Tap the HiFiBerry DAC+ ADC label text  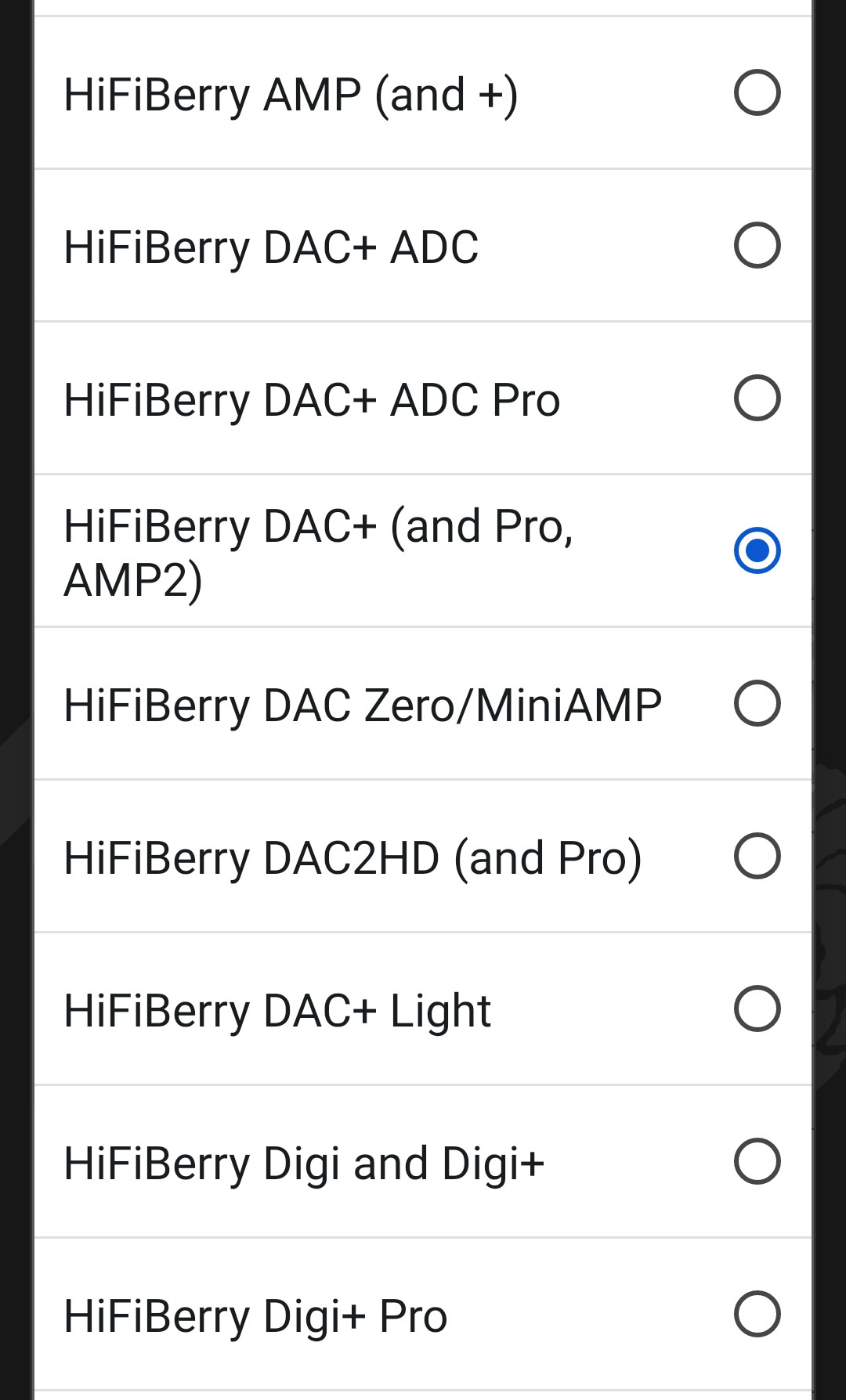tap(271, 248)
